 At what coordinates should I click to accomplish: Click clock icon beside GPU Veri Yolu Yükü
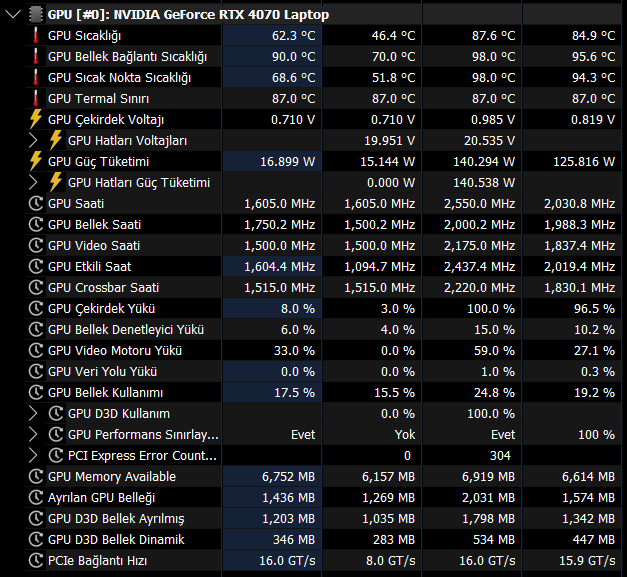(36, 371)
